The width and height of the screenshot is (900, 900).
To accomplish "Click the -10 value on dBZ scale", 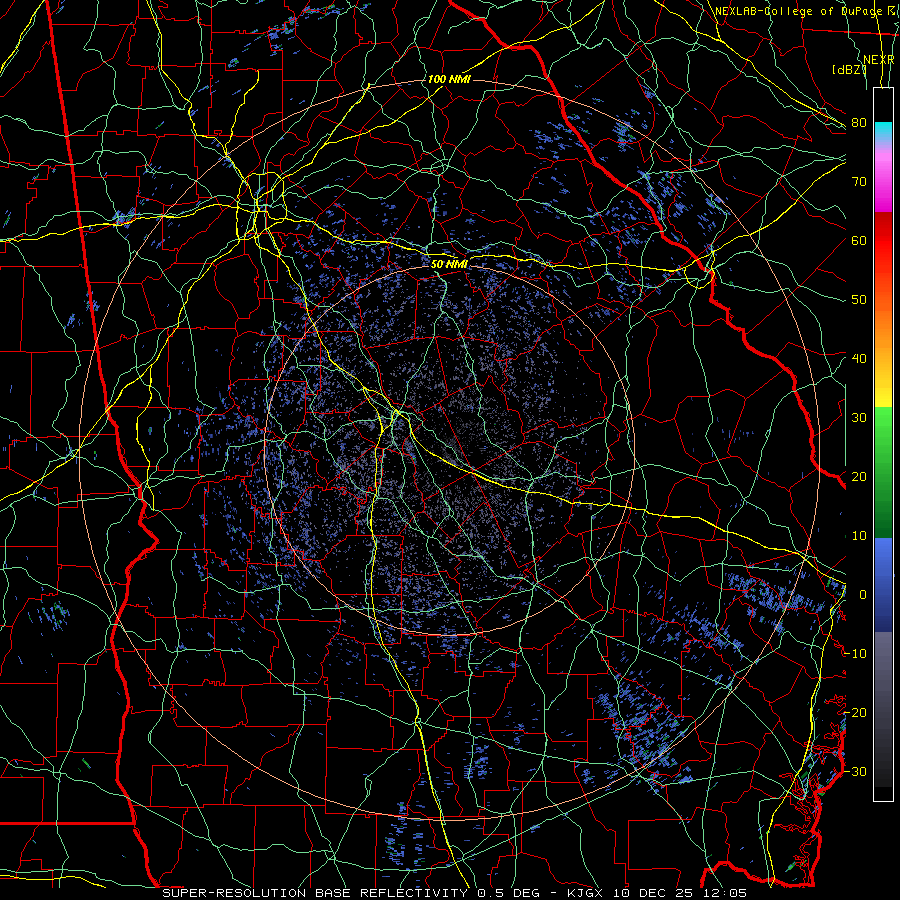I will pos(855,654).
